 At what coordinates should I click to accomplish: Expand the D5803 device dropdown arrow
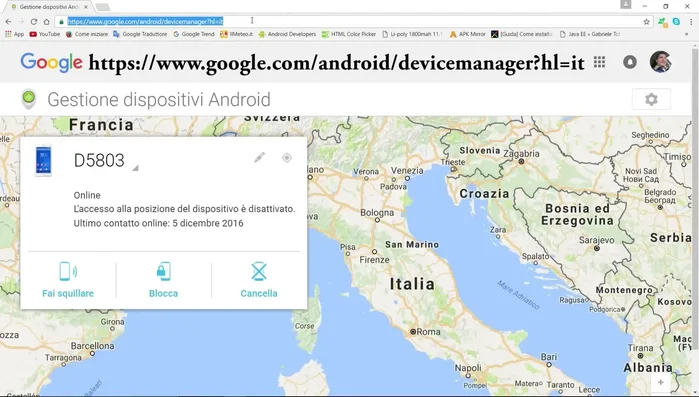(x=136, y=168)
